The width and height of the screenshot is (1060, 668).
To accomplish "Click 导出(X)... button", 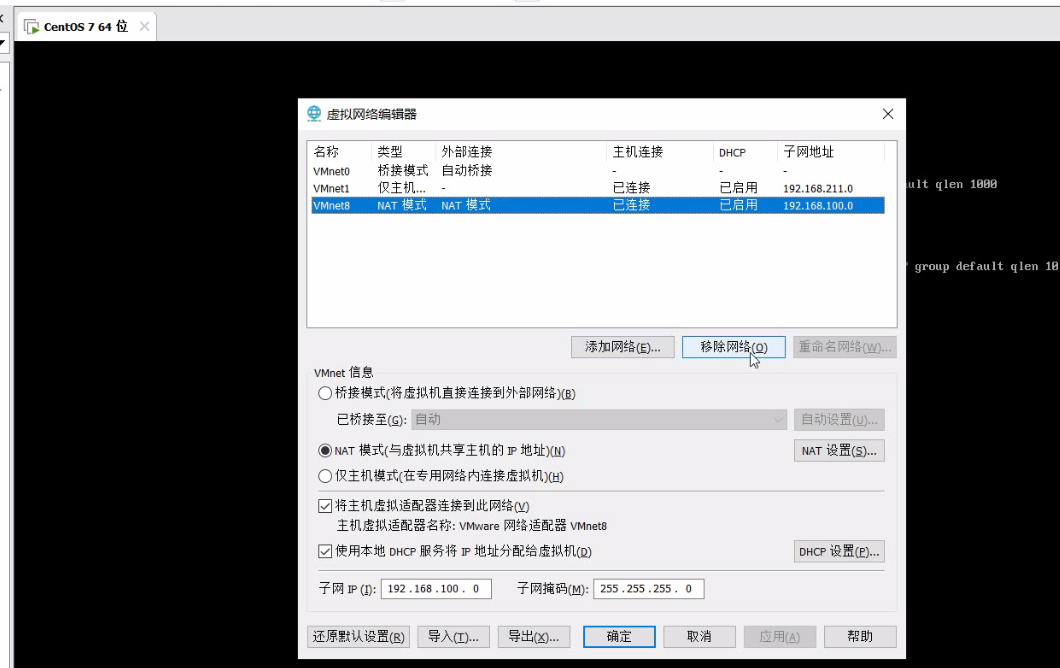I will tap(533, 637).
